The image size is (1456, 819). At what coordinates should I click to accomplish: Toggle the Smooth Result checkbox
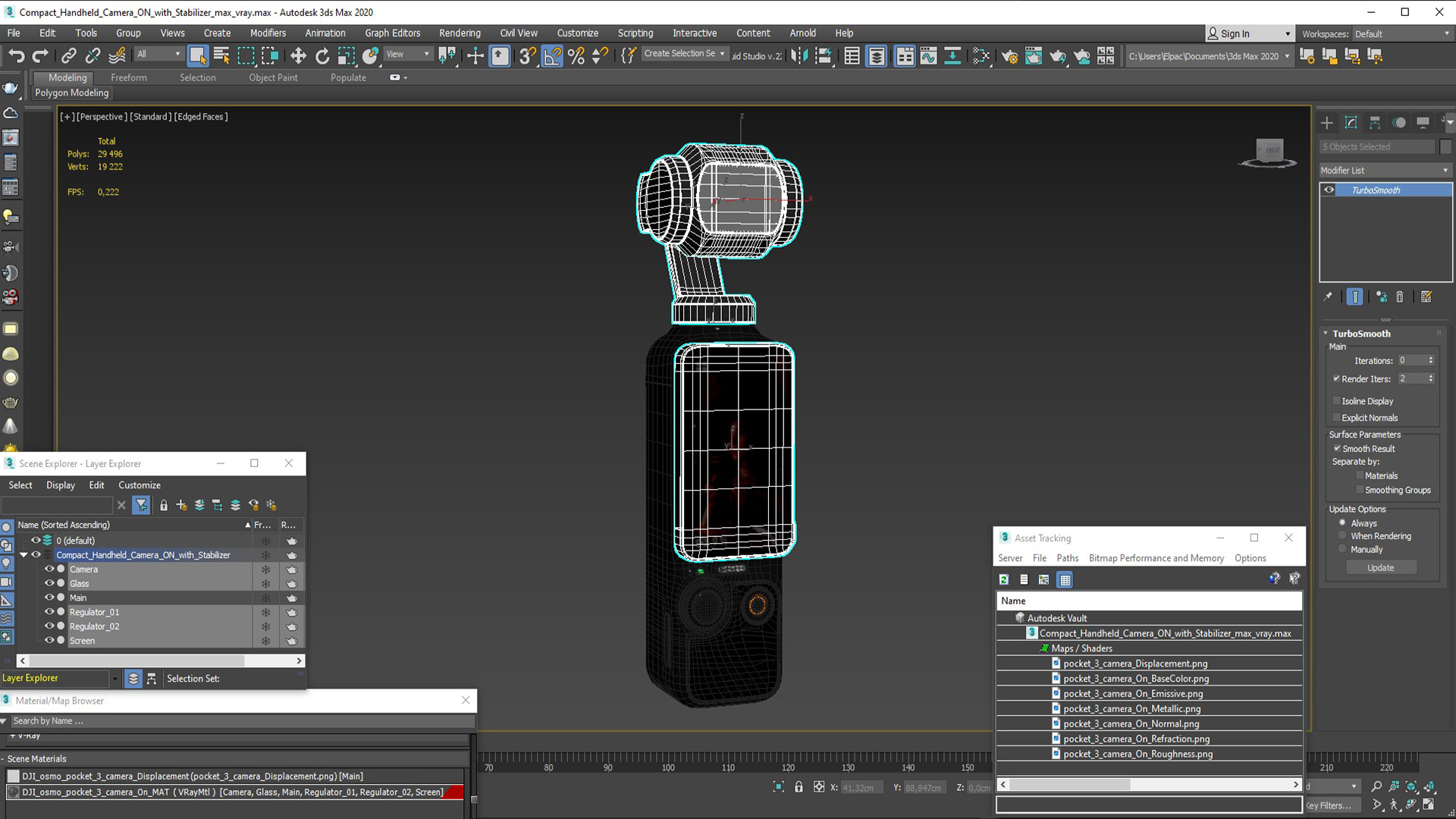[1338, 448]
